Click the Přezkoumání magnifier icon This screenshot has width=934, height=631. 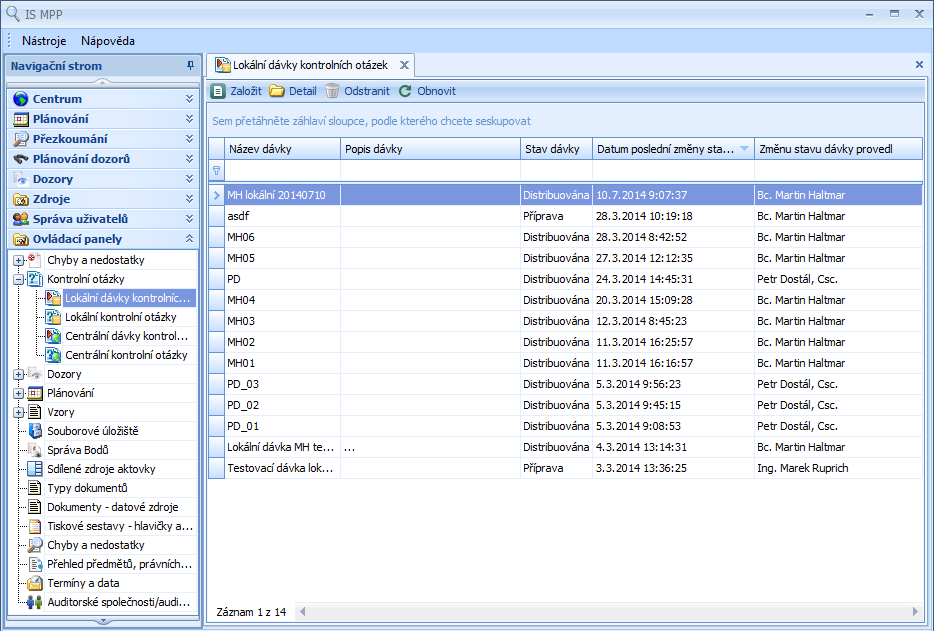21,139
